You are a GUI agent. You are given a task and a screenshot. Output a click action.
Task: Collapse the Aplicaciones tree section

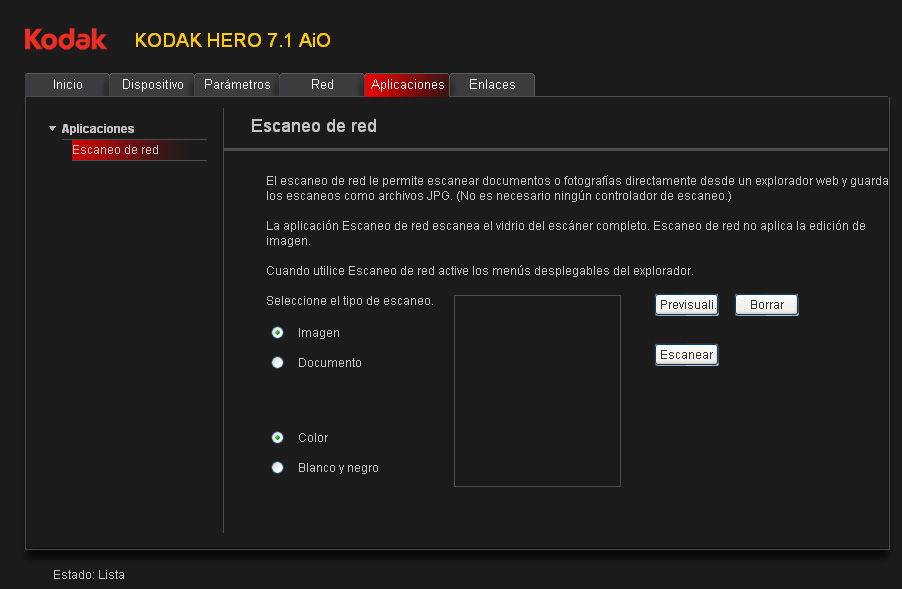[x=52, y=128]
